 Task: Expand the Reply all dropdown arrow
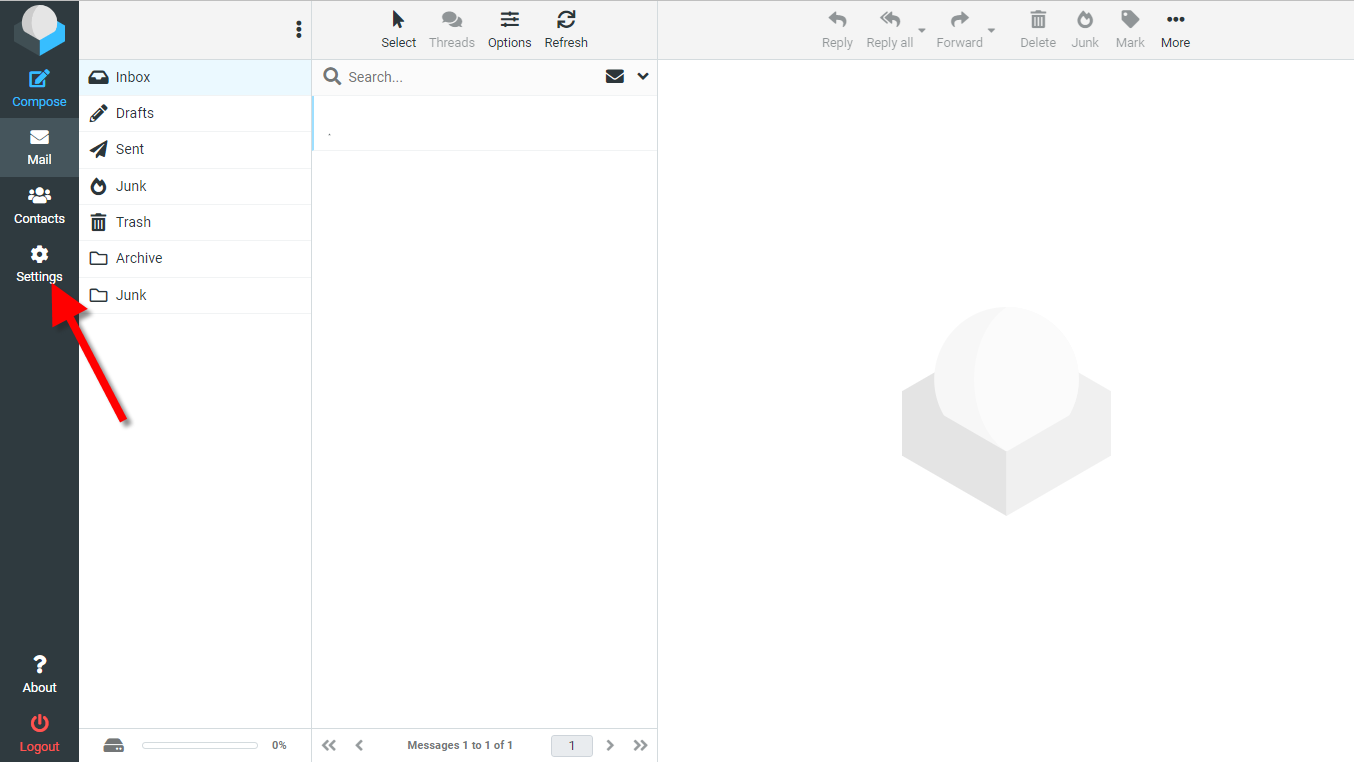[922, 30]
